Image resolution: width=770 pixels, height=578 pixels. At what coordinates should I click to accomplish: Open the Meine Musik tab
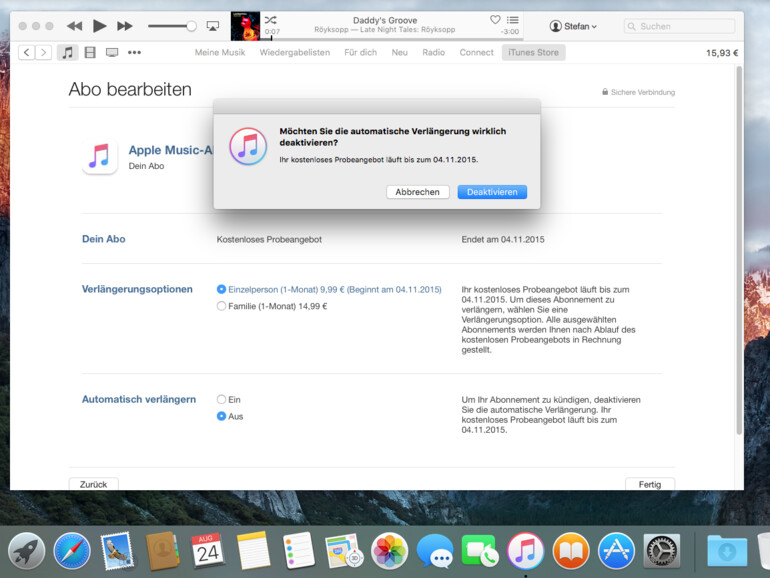coord(220,53)
